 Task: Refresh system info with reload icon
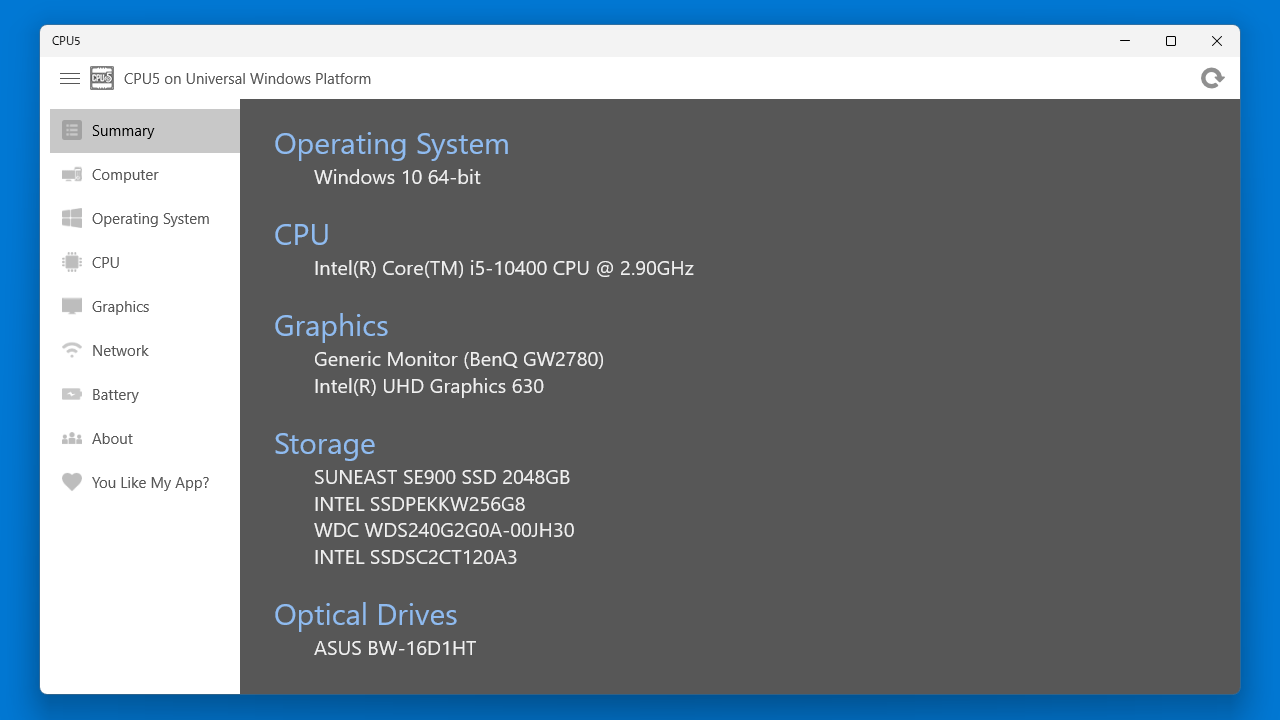(1212, 78)
